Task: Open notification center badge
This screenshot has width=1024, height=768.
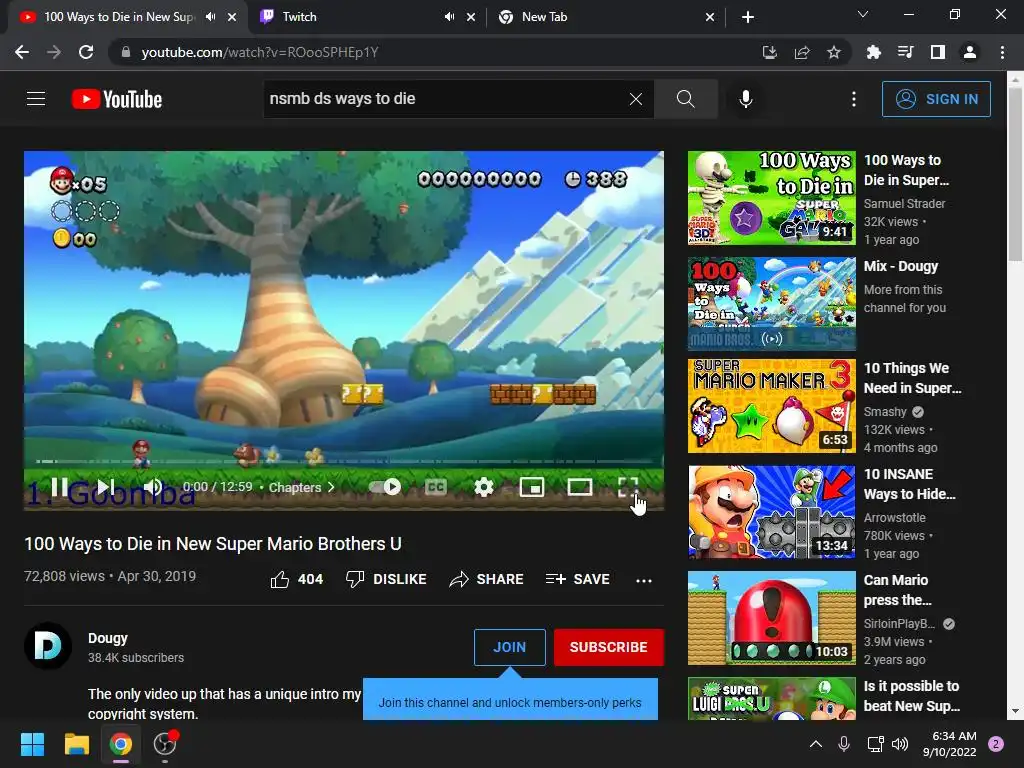Action: click(996, 744)
